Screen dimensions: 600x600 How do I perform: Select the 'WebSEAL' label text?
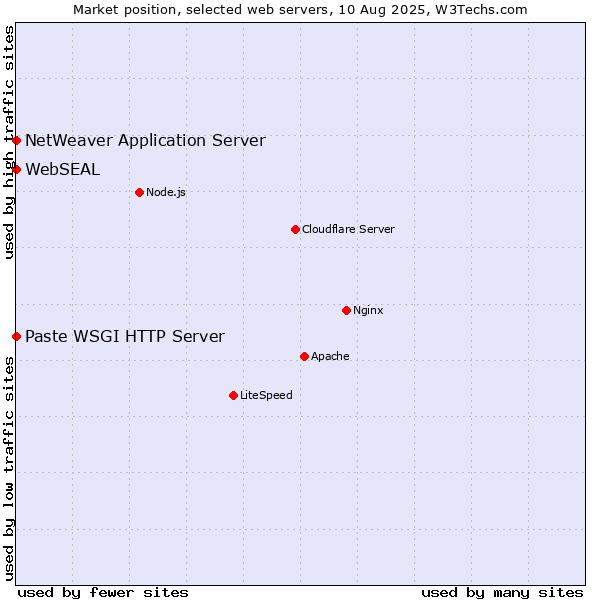[x=63, y=170]
